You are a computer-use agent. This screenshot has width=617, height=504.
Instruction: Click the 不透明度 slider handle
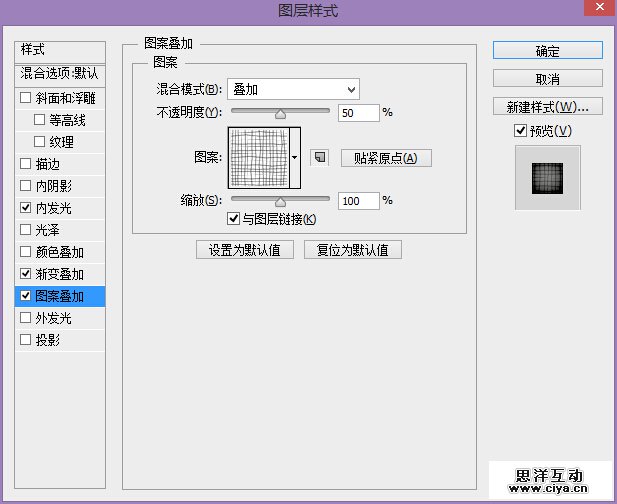tap(280, 114)
